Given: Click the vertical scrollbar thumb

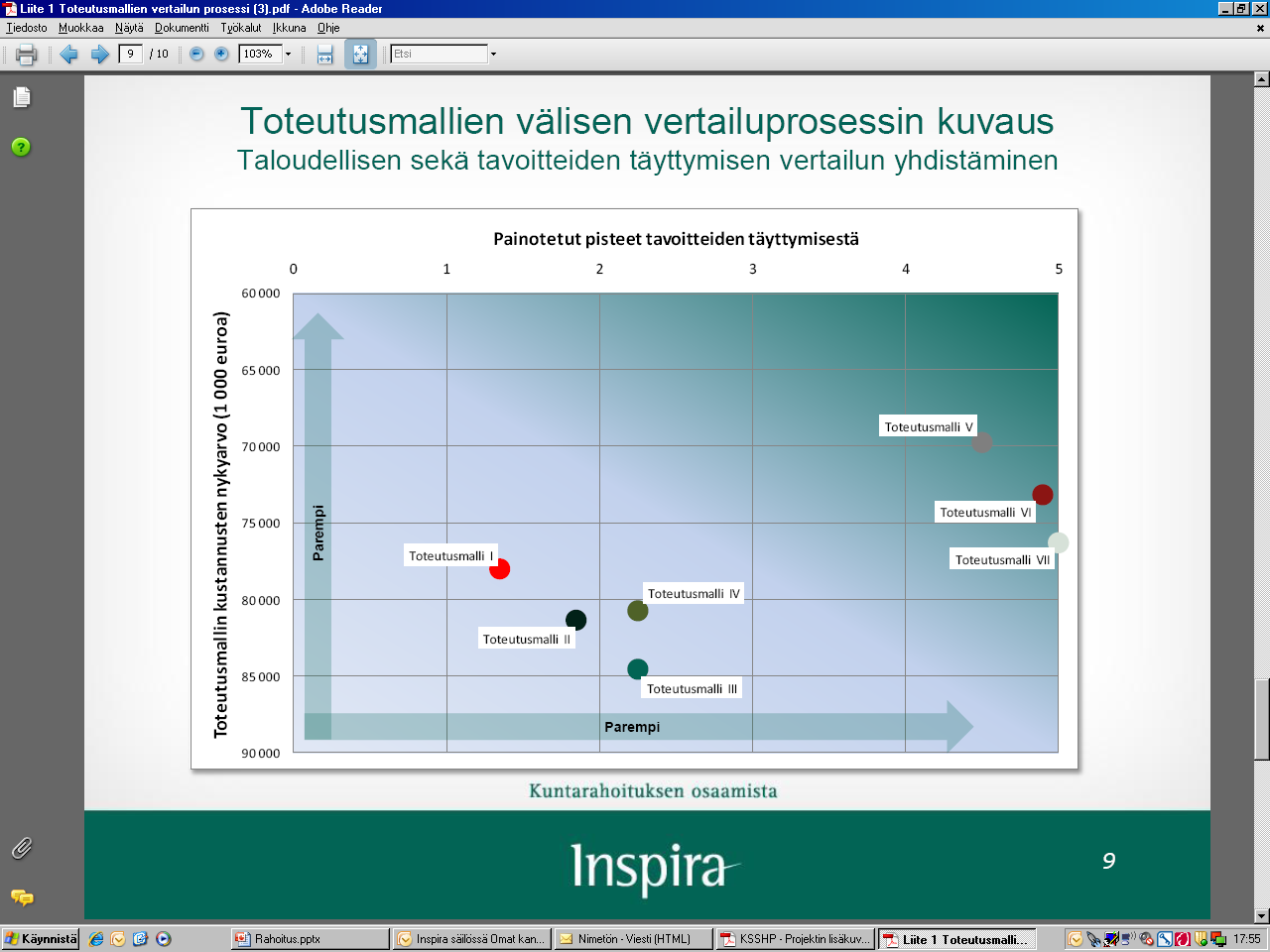Looking at the screenshot, I should (x=1262, y=720).
